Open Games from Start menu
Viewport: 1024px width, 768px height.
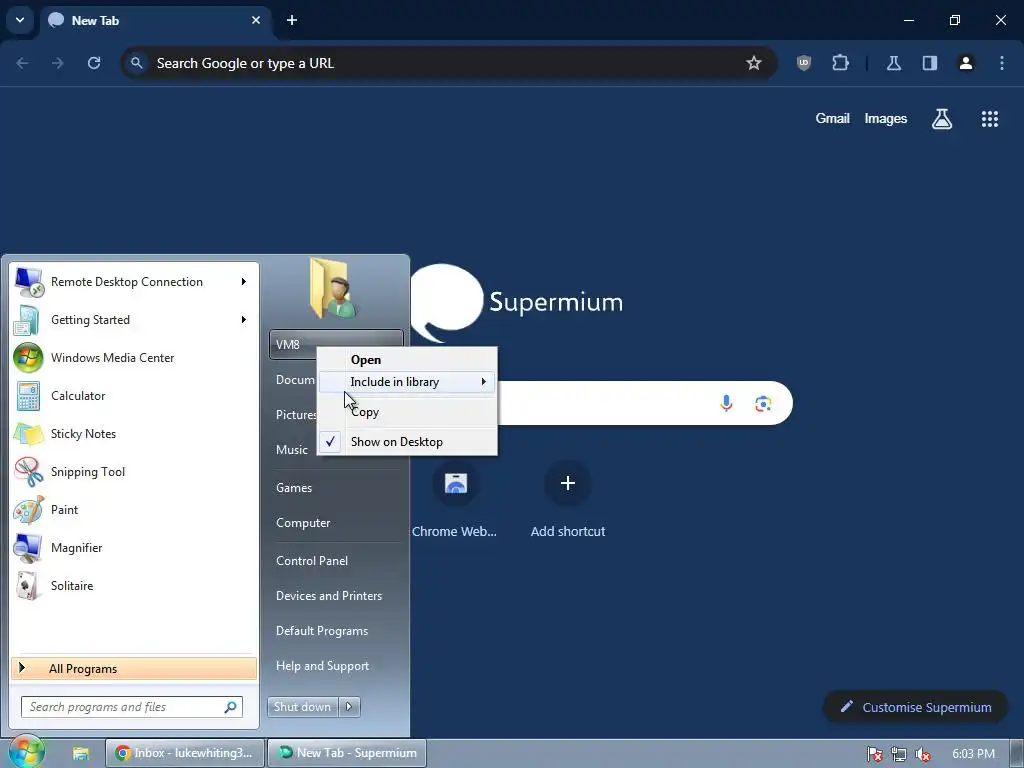pos(294,488)
